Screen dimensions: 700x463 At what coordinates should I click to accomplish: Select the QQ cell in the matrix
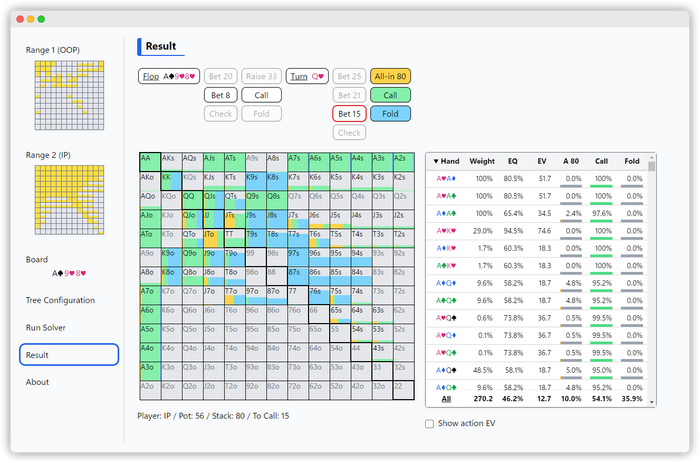(192, 200)
